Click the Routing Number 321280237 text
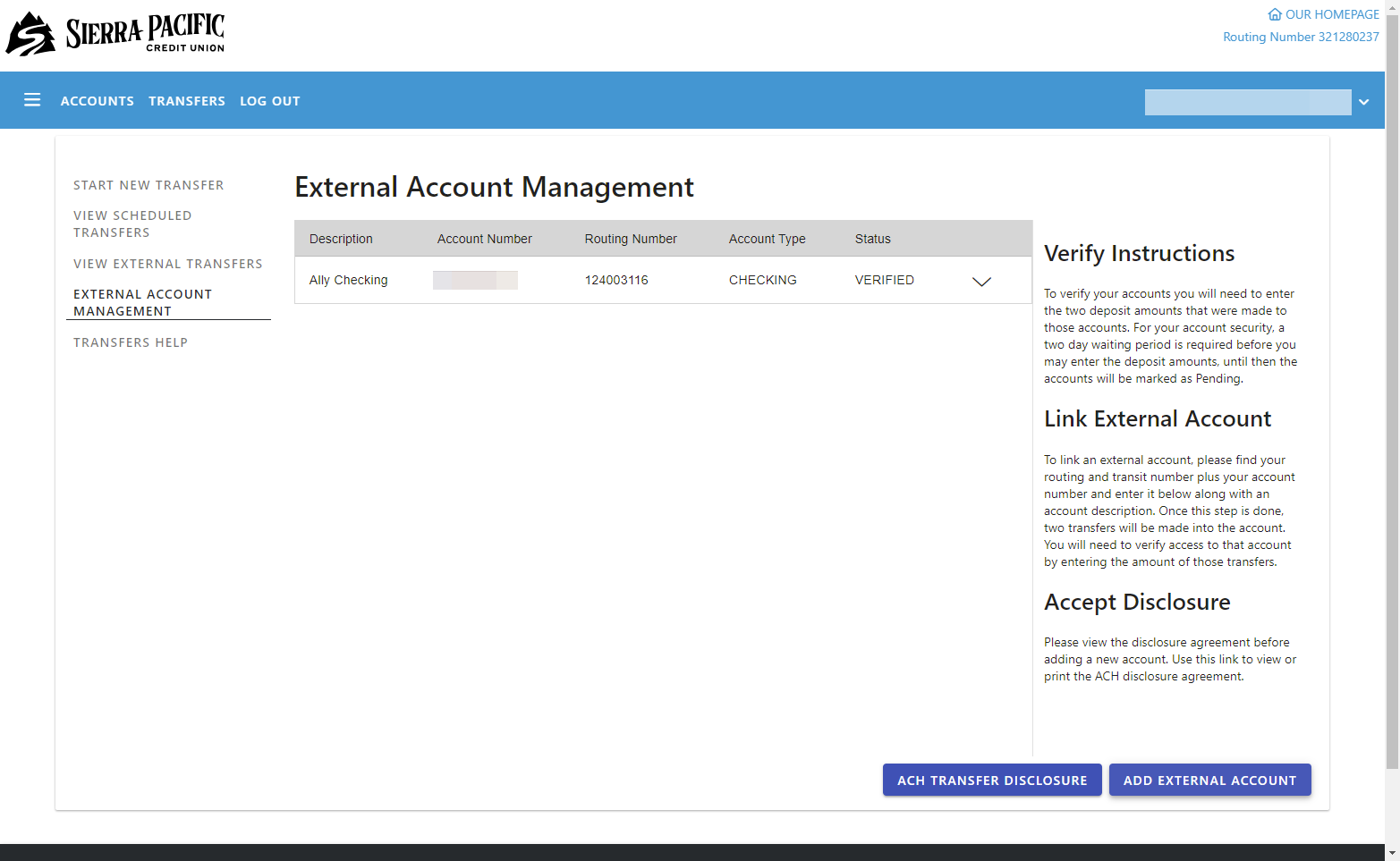The height and width of the screenshot is (861, 1400). 1301,37
